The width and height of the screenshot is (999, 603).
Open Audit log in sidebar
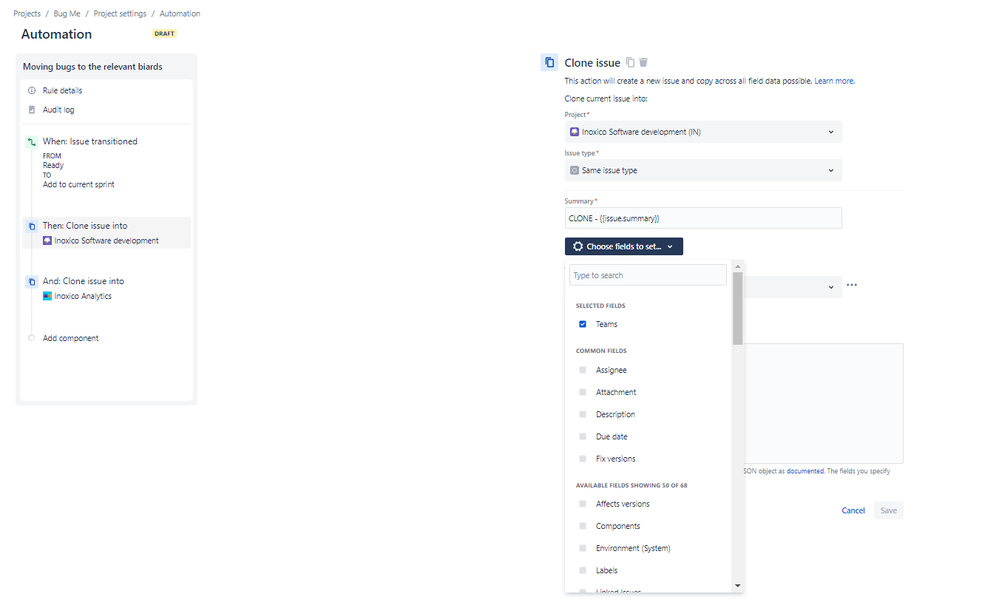click(x=58, y=110)
